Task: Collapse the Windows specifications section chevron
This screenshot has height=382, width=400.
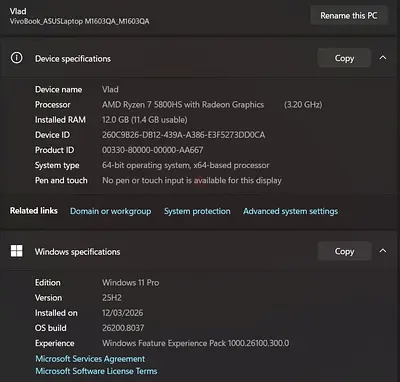Action: 383,251
